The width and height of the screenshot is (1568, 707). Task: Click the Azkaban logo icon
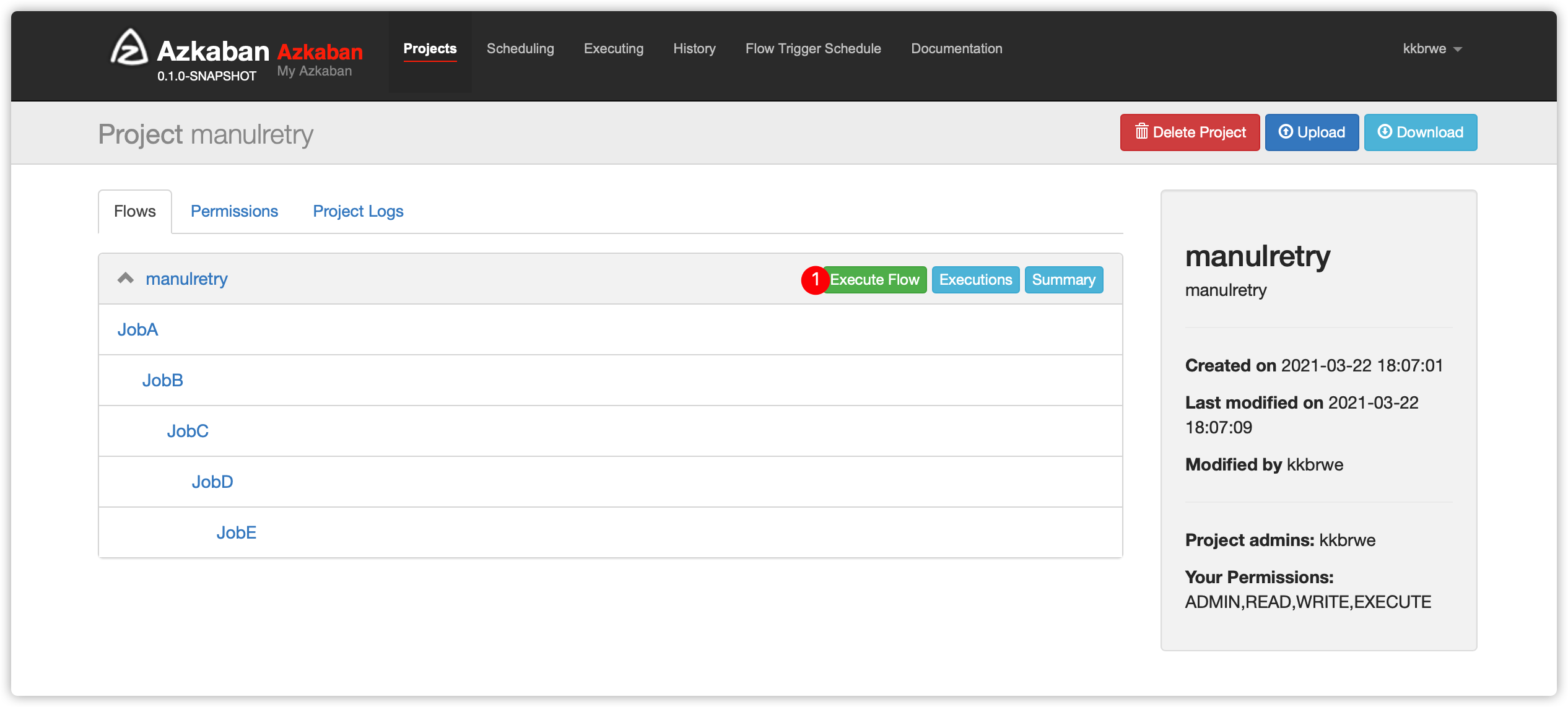point(129,48)
